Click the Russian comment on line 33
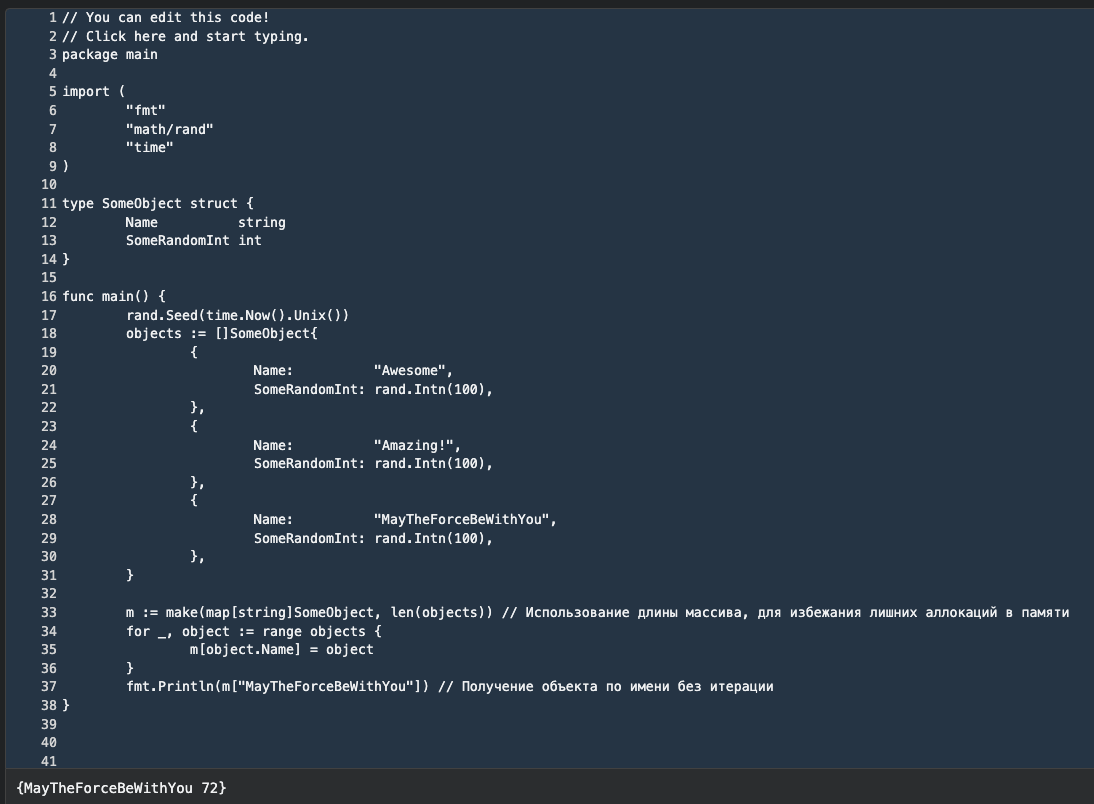 [785, 612]
